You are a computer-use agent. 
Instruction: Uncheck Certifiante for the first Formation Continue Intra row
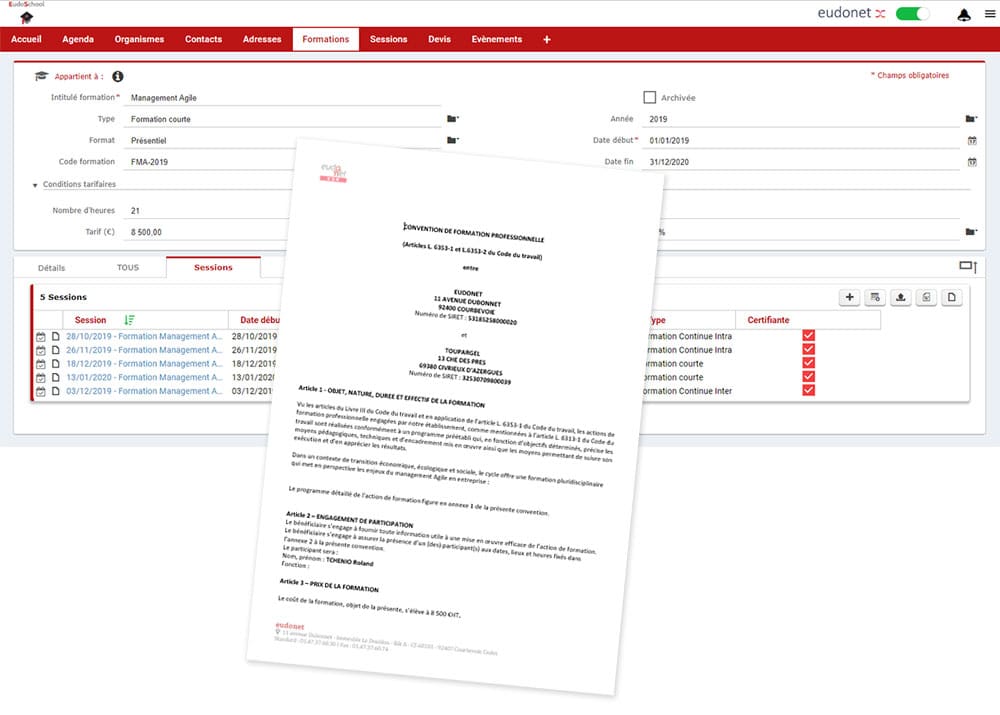[808, 335]
